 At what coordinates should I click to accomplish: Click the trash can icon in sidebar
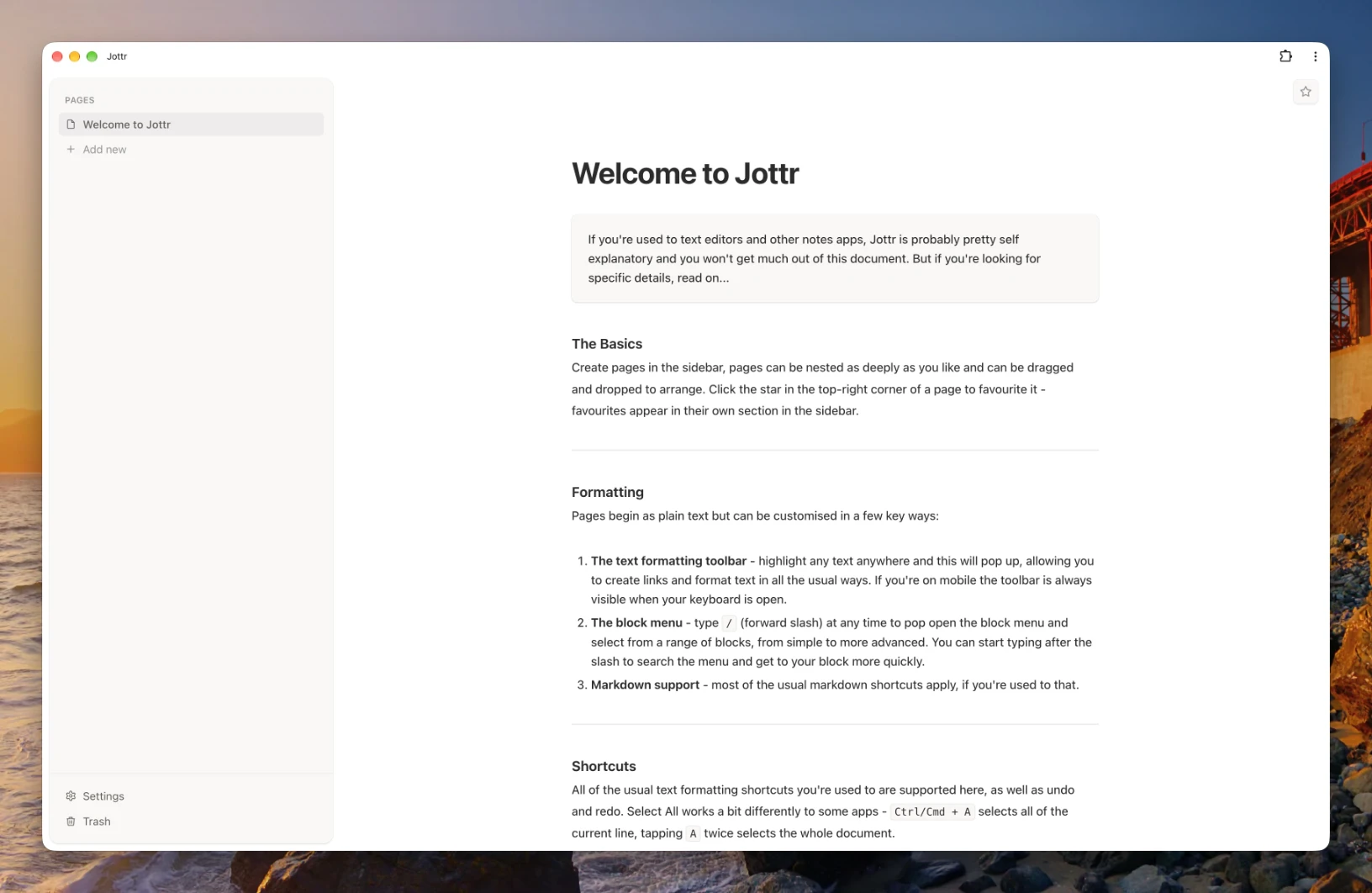click(x=71, y=821)
